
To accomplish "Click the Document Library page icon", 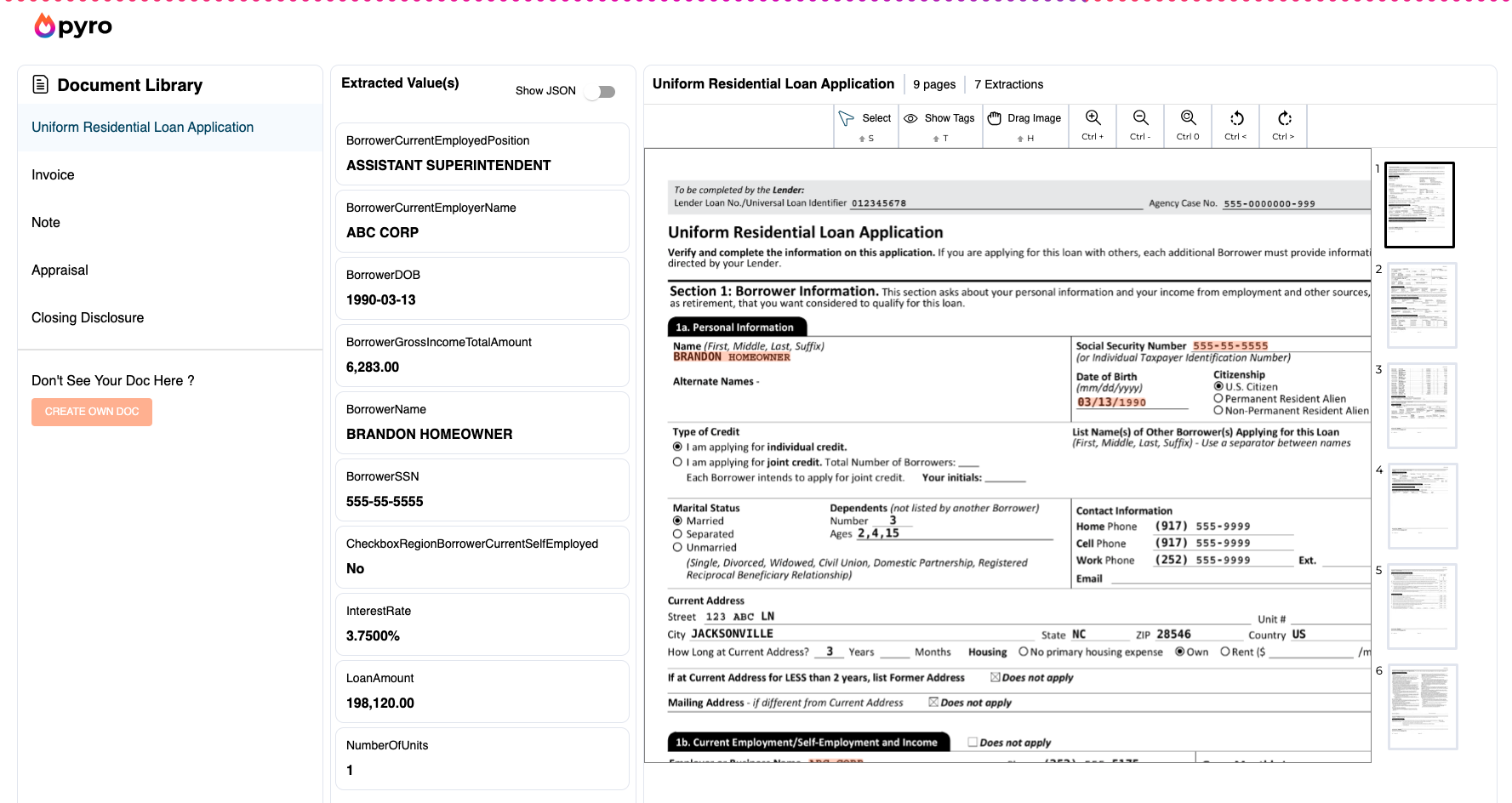I will click(x=40, y=84).
